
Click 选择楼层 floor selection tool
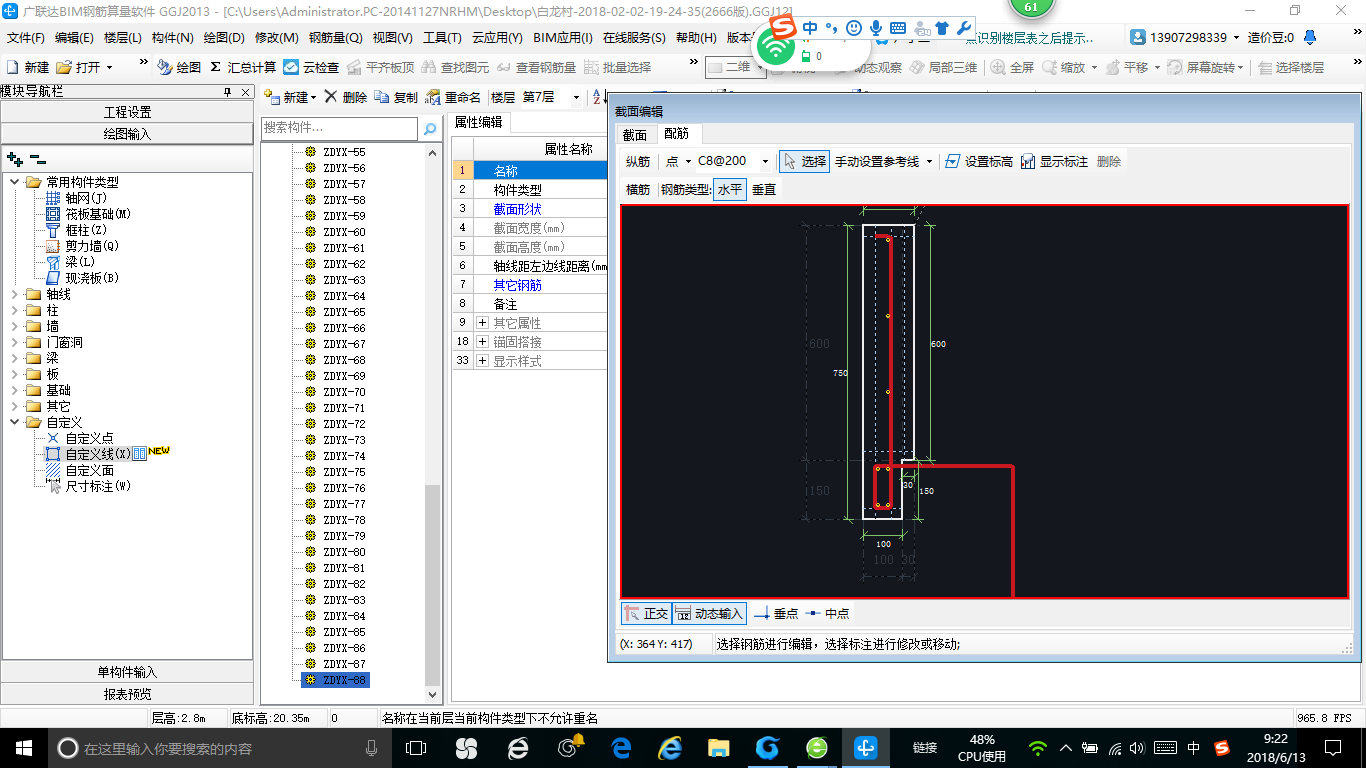(1291, 67)
